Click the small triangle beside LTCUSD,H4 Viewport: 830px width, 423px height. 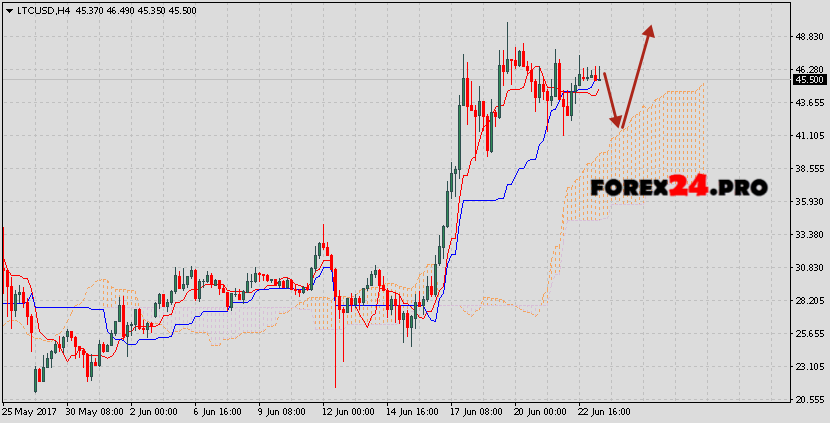(9, 10)
